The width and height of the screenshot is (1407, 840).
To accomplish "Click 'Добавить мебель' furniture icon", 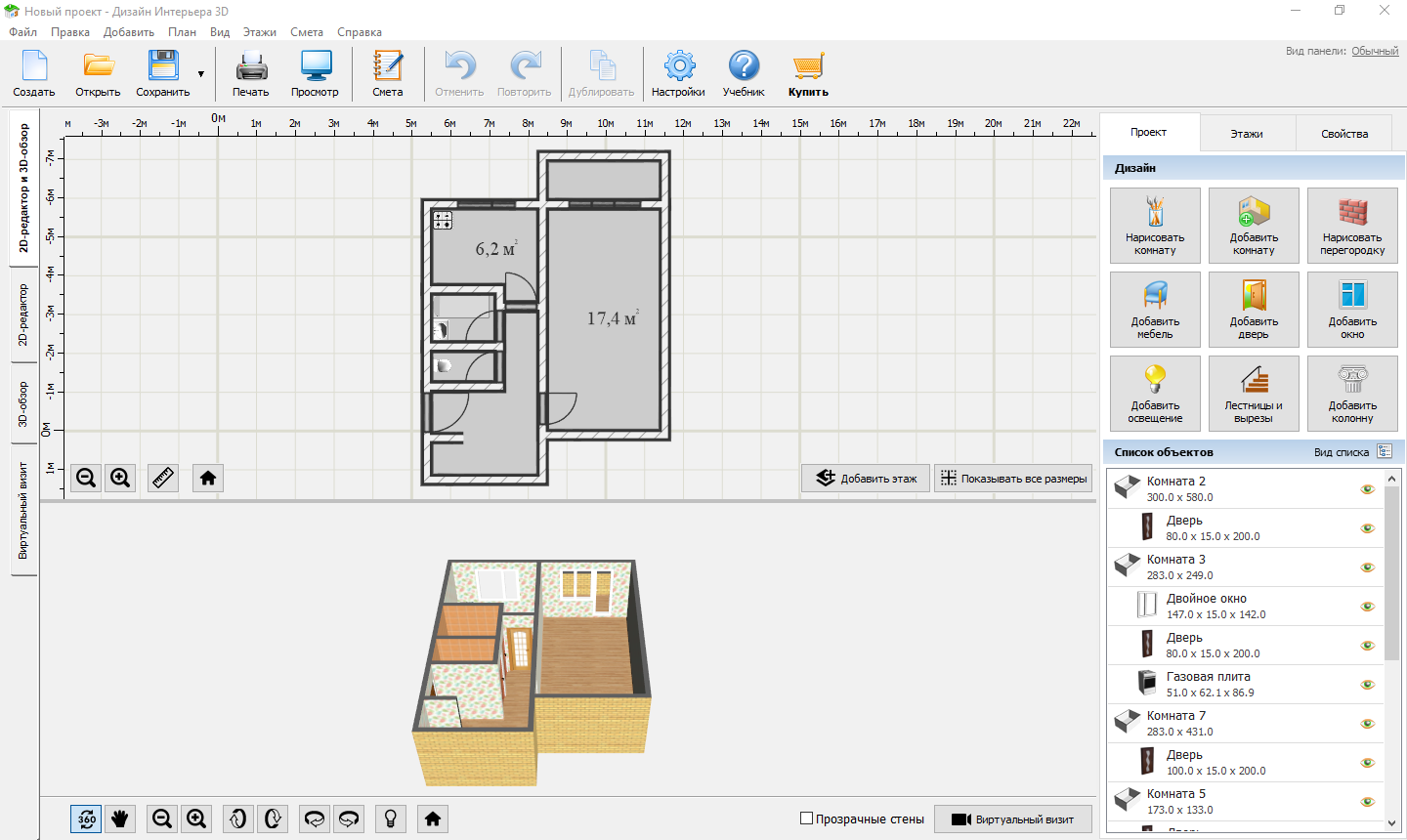I will 1155,310.
